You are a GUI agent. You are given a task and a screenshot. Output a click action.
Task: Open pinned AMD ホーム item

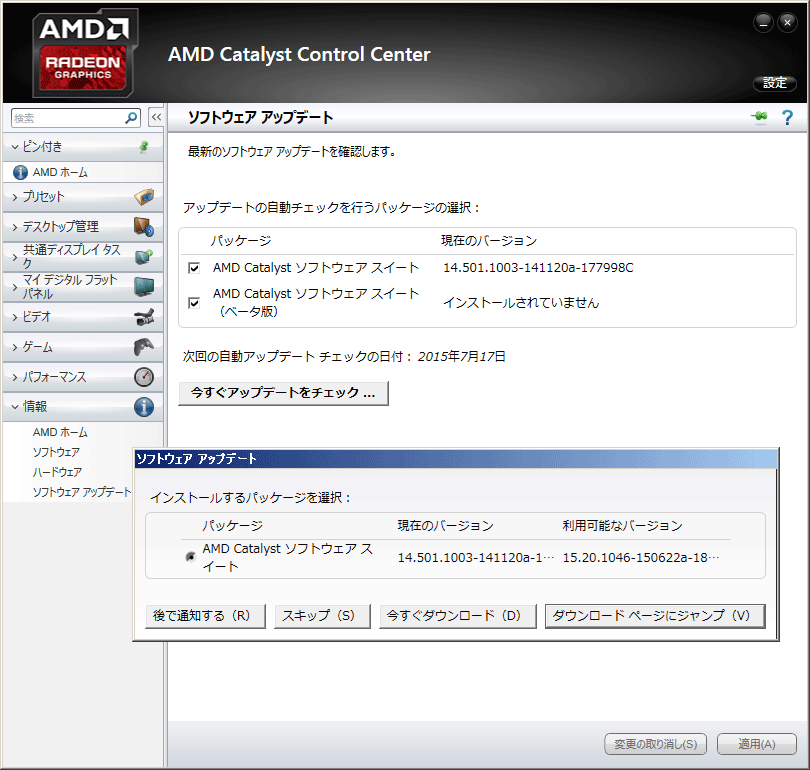(60, 172)
